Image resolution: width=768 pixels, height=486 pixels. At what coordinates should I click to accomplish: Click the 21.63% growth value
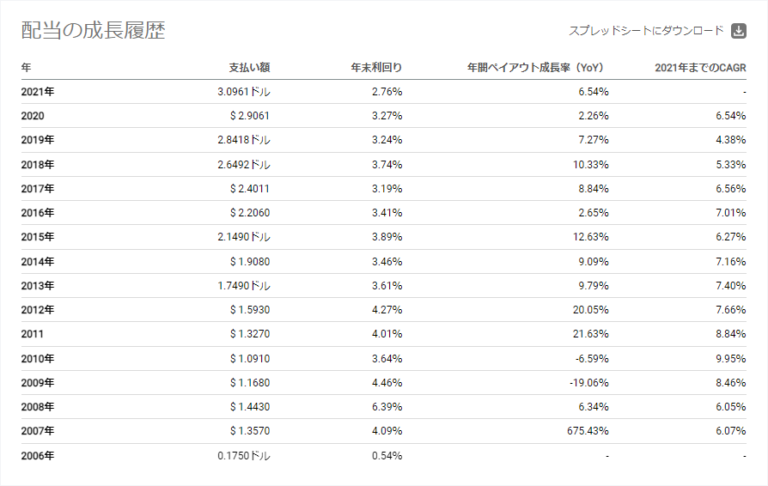[589, 334]
